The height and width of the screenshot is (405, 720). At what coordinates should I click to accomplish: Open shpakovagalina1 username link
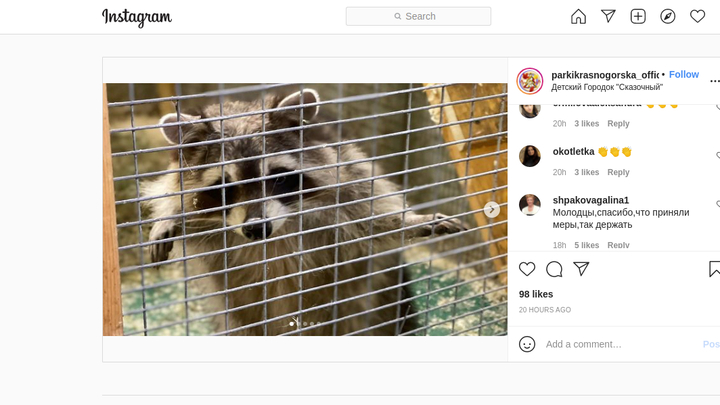[591, 200]
